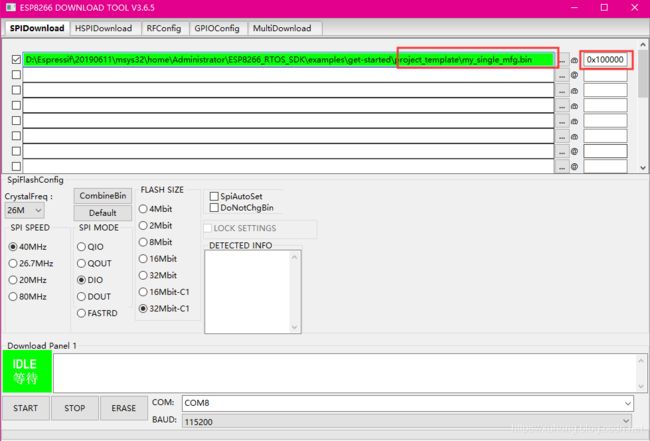650x441 pixels.
Task: Click the download log text area
Action: click(350, 373)
